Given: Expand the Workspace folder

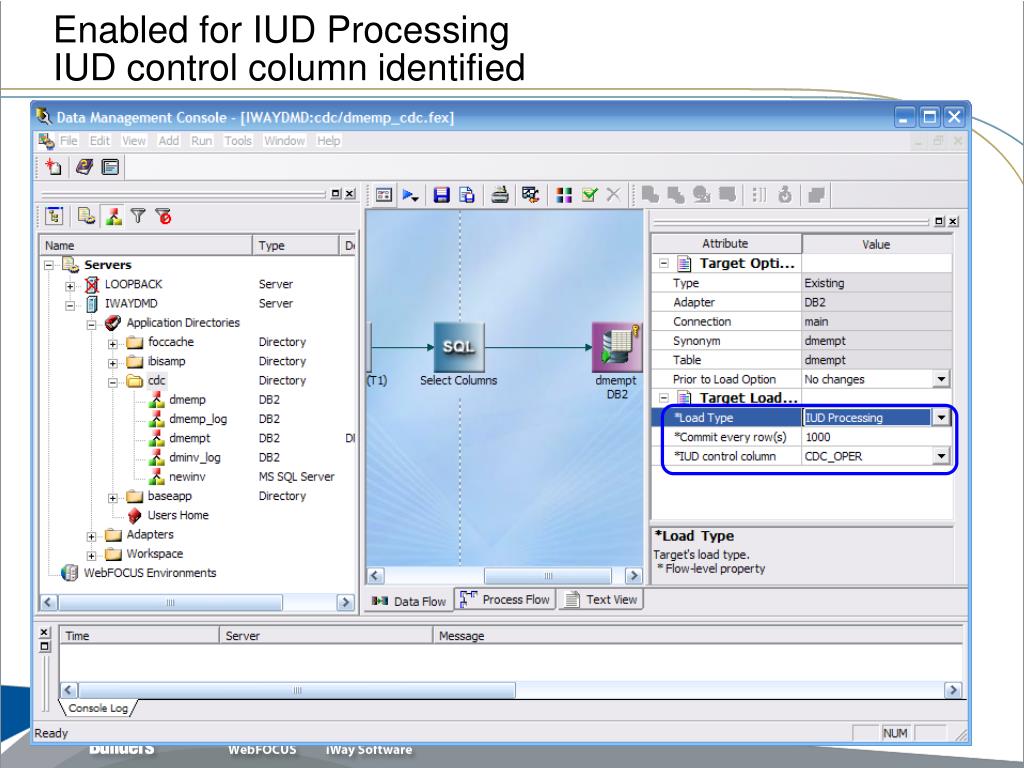Looking at the screenshot, I should (x=91, y=556).
